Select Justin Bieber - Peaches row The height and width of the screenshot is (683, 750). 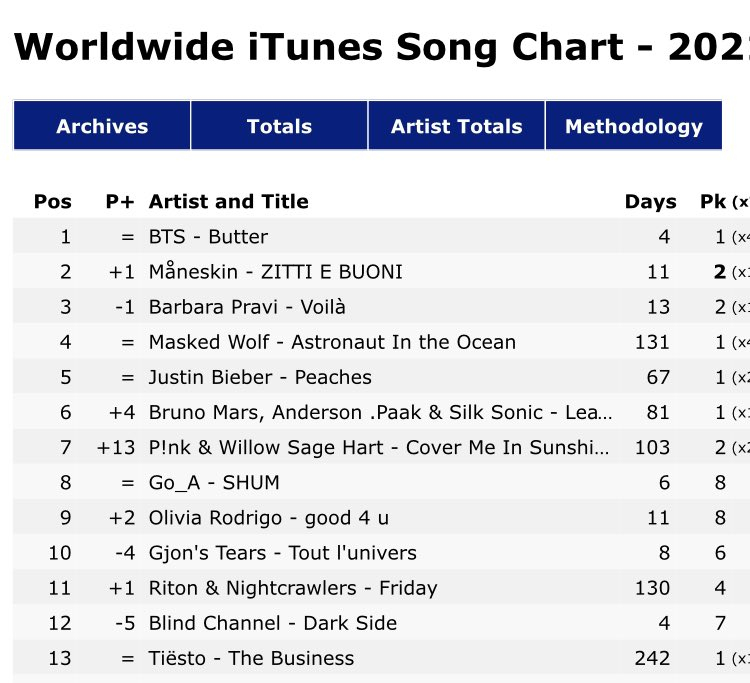(260, 377)
